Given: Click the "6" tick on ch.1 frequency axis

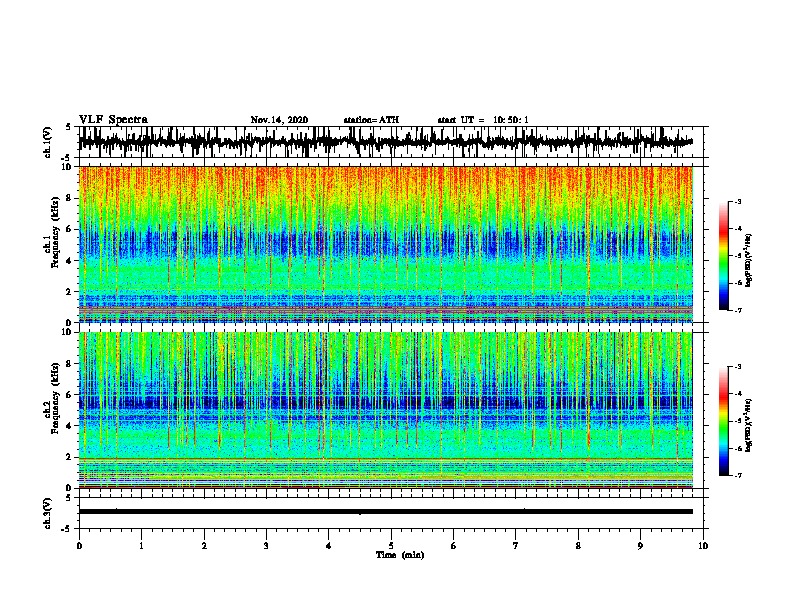Looking at the screenshot, I should [70, 229].
